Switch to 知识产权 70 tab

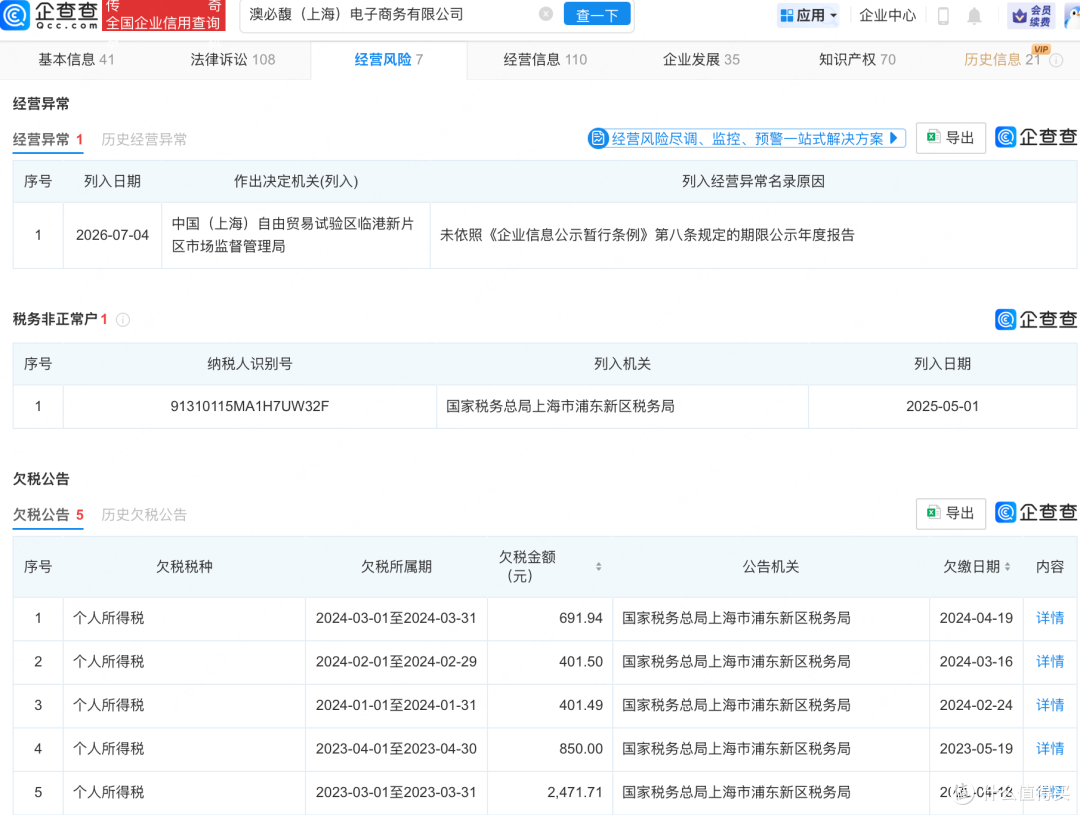[857, 60]
